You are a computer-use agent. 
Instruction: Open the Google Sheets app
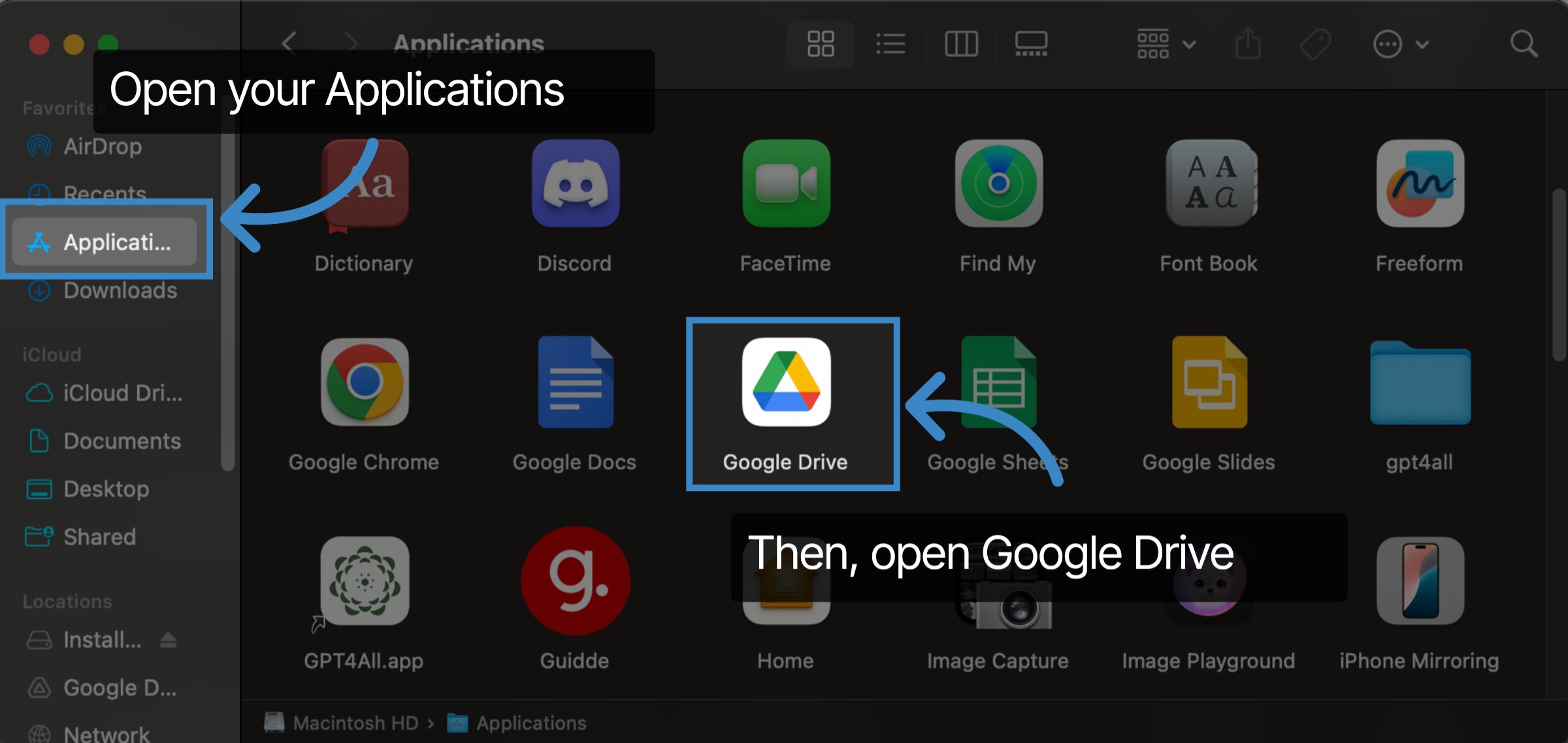998,382
